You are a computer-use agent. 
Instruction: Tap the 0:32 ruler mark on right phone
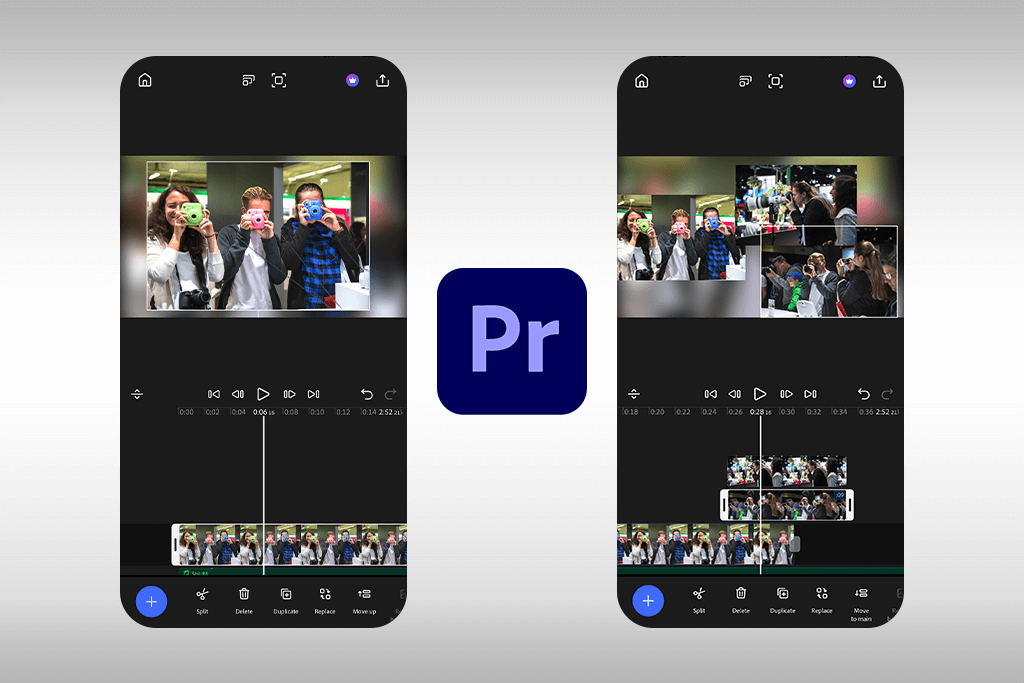[814, 412]
